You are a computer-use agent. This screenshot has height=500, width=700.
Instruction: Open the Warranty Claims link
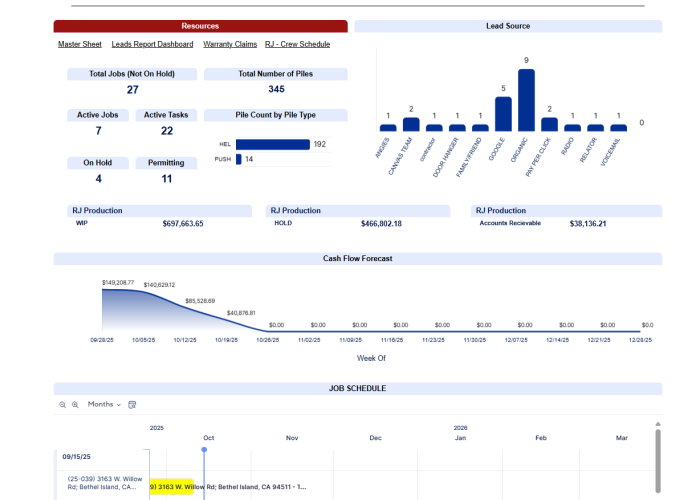point(230,44)
